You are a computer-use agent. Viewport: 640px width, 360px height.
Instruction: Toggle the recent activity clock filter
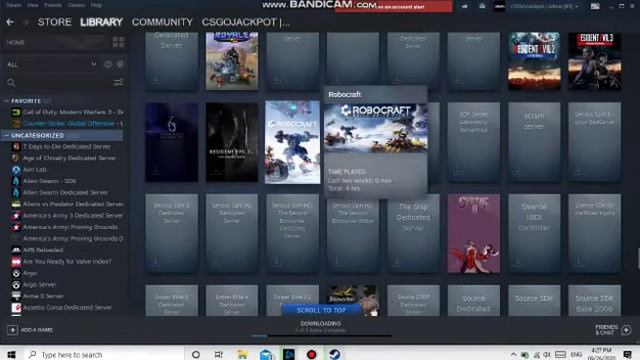tap(108, 64)
